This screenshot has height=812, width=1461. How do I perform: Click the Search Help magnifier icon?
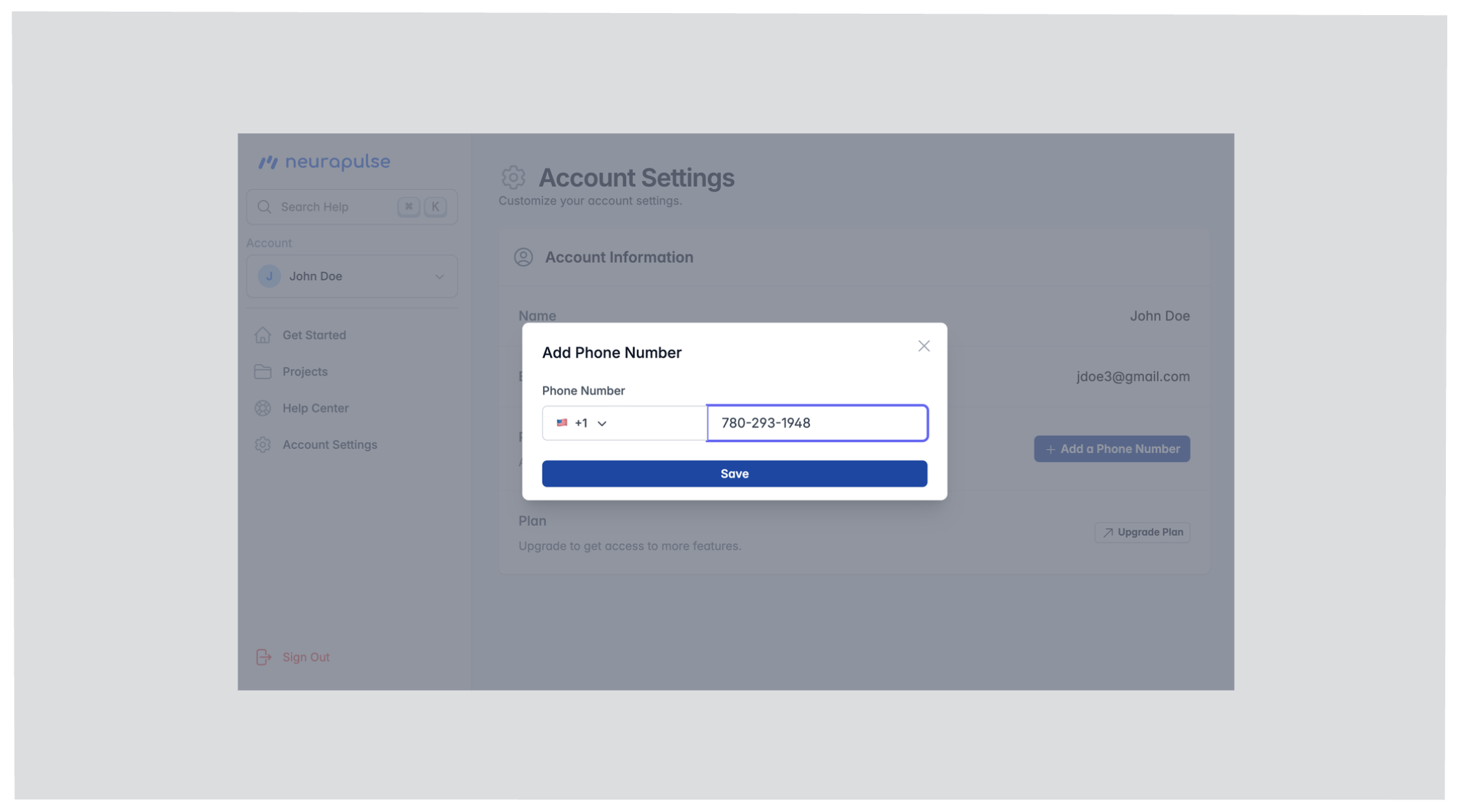[264, 207]
